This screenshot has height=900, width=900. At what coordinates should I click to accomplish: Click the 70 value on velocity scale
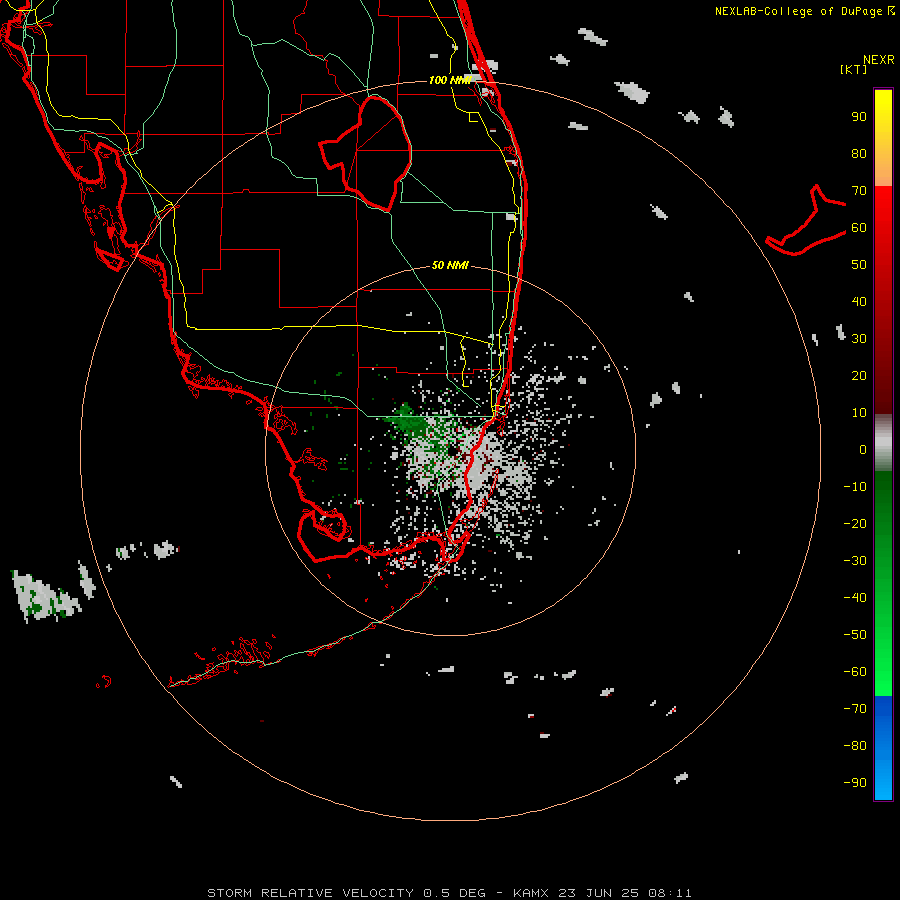click(x=859, y=191)
